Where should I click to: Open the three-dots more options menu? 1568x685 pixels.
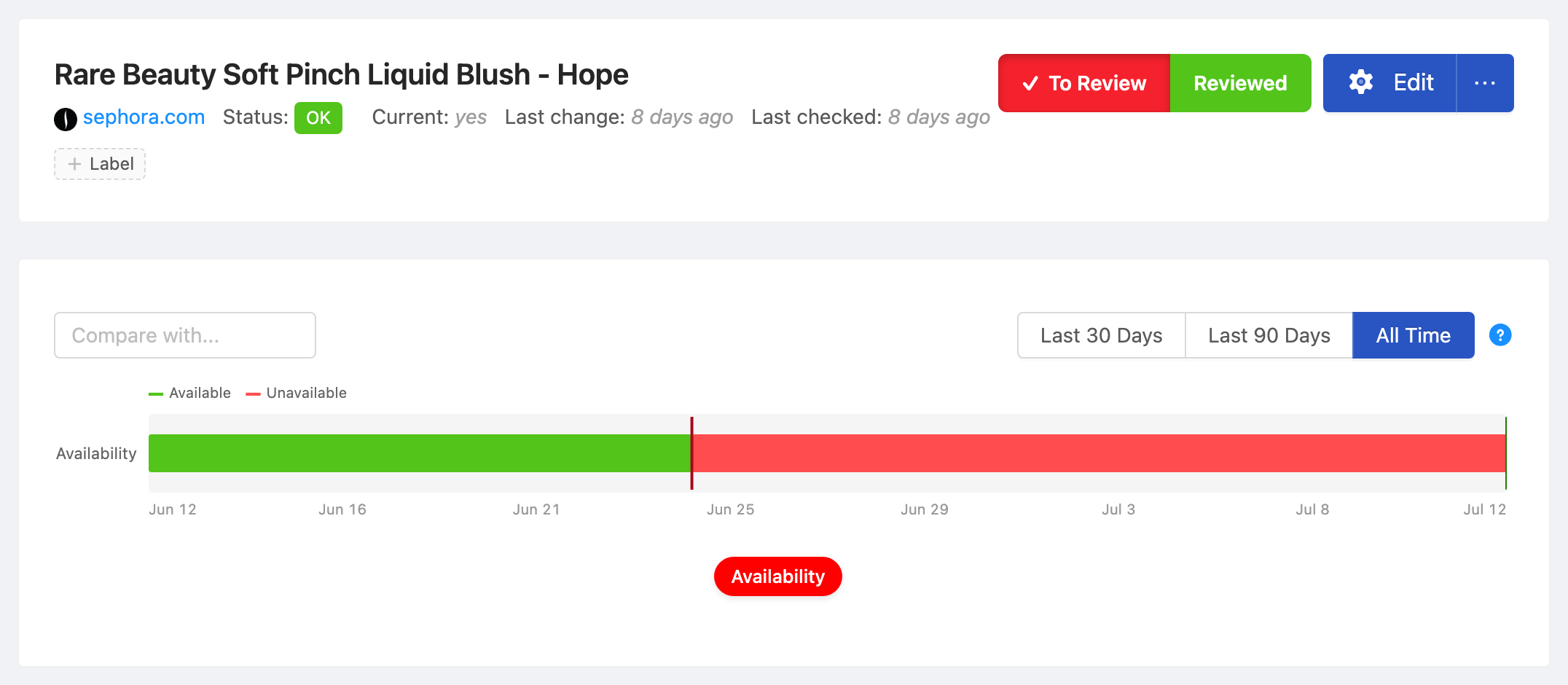pyautogui.click(x=1485, y=83)
